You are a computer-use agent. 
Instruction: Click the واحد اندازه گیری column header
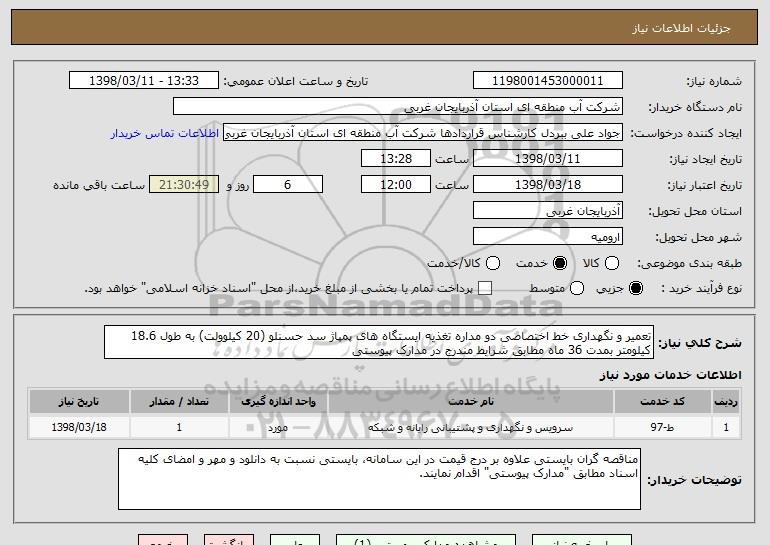(x=278, y=402)
